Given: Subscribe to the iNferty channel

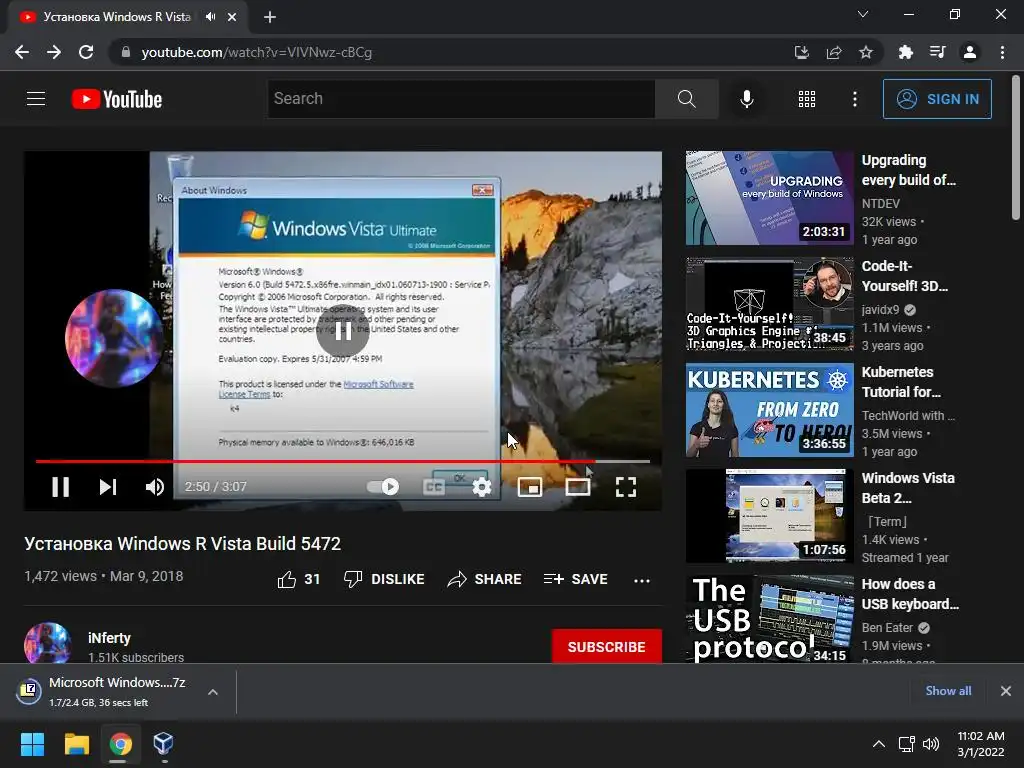Looking at the screenshot, I should [607, 647].
